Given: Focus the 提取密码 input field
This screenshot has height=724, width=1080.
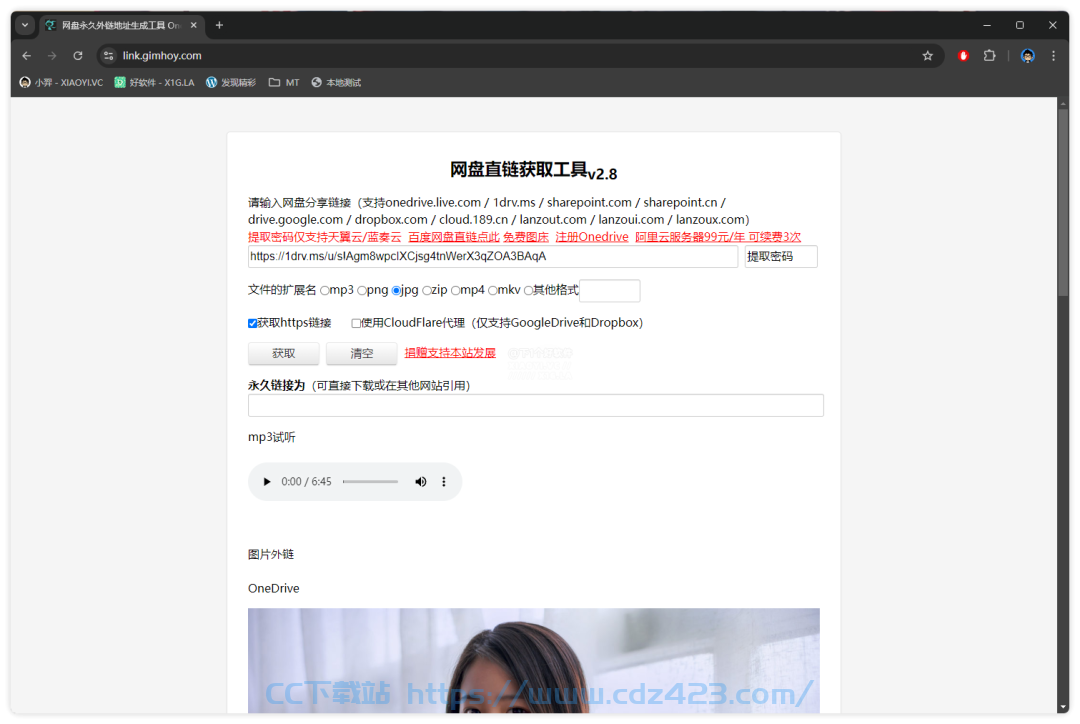Looking at the screenshot, I should pyautogui.click(x=781, y=256).
